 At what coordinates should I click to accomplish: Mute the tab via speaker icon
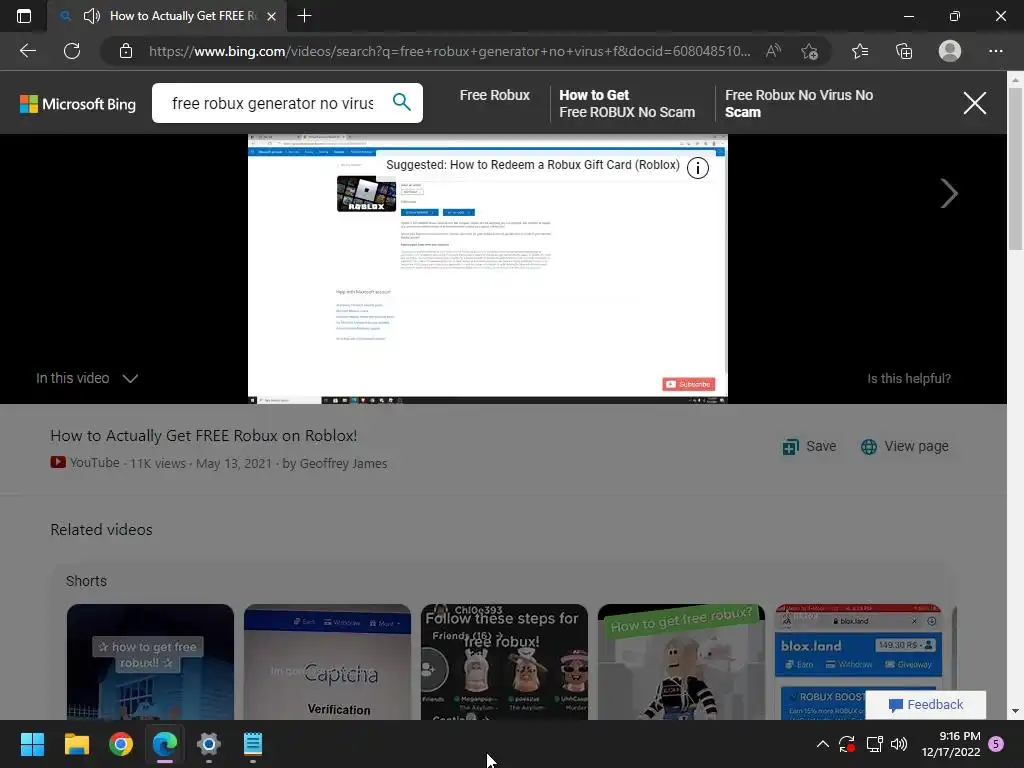point(92,16)
